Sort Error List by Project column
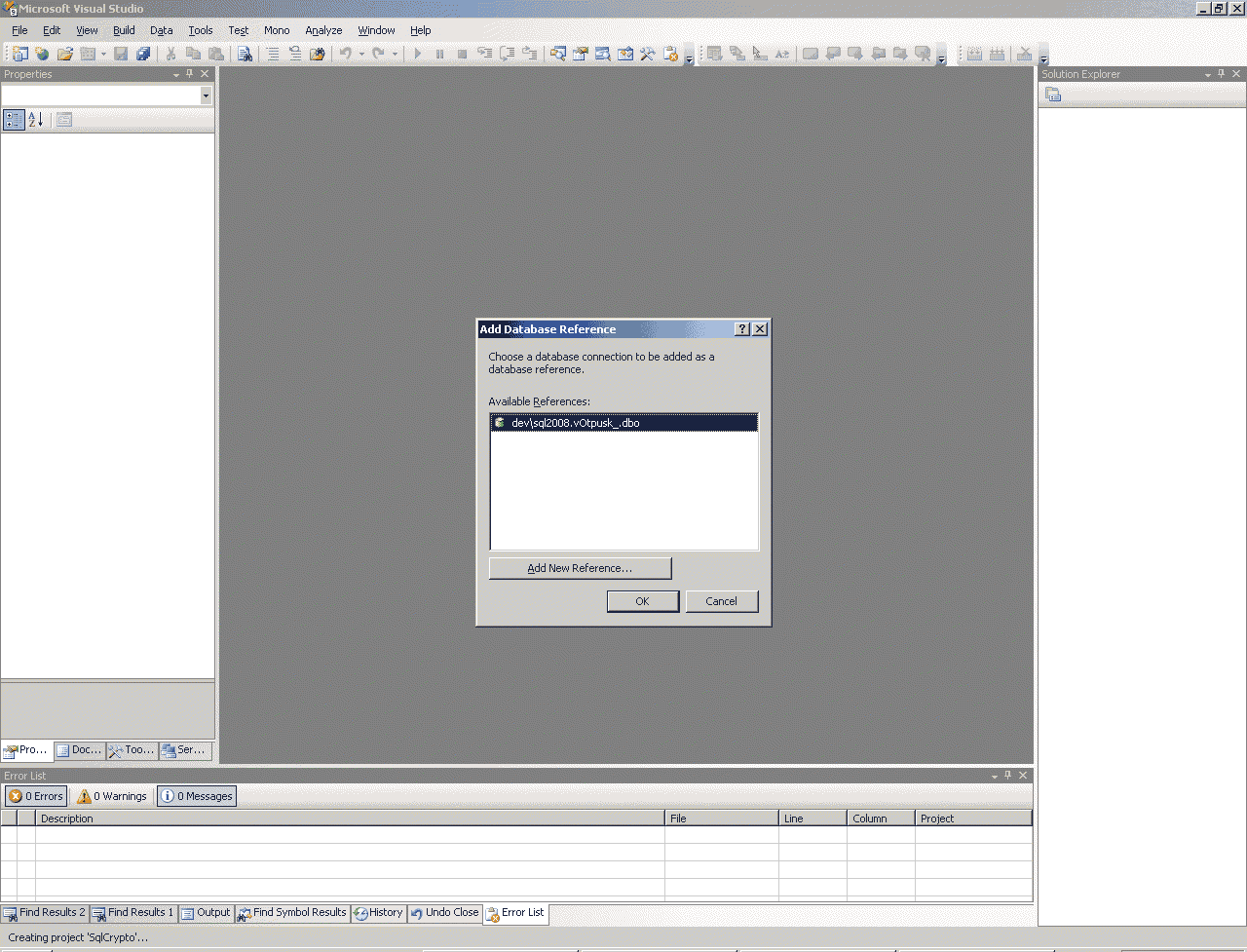The image size is (1247, 952). (x=973, y=819)
